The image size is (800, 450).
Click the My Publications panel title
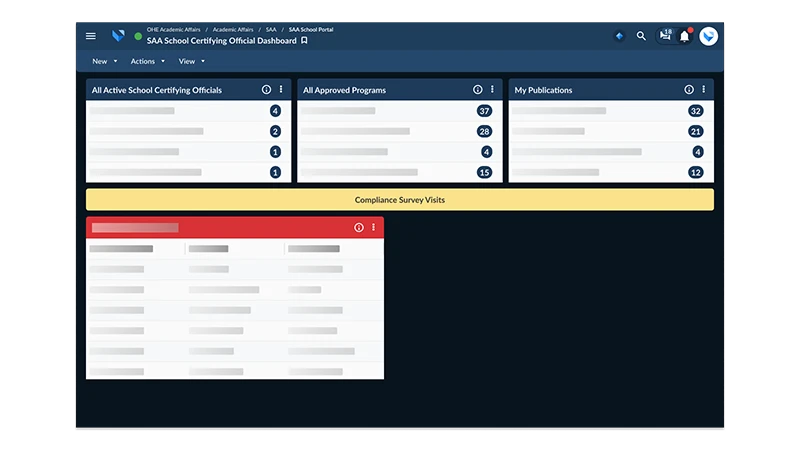(543, 90)
